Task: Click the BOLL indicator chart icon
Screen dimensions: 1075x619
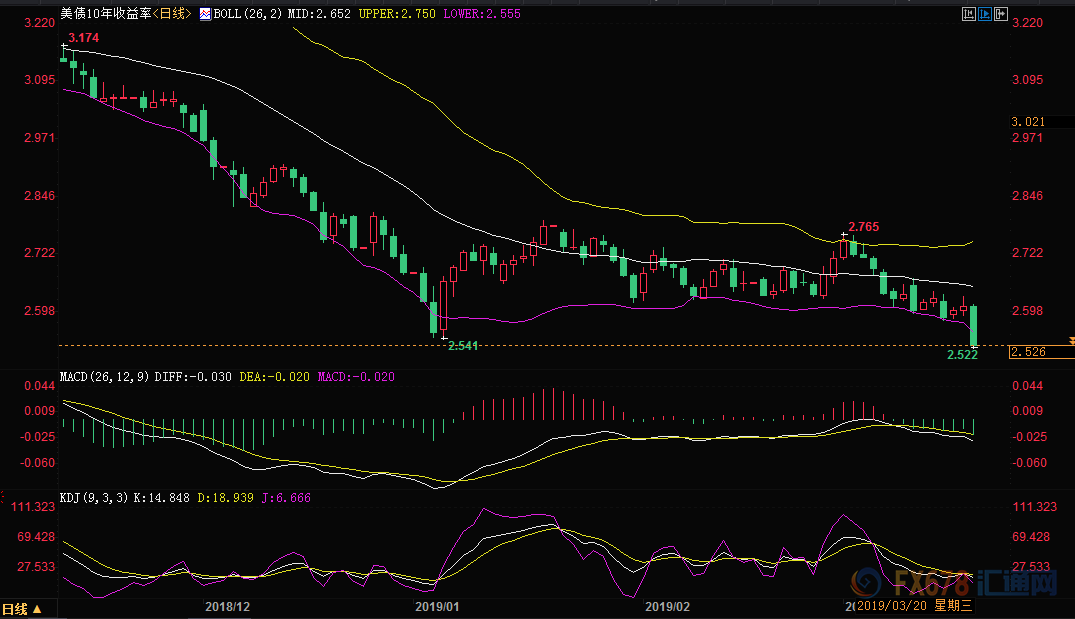Action: [205, 16]
